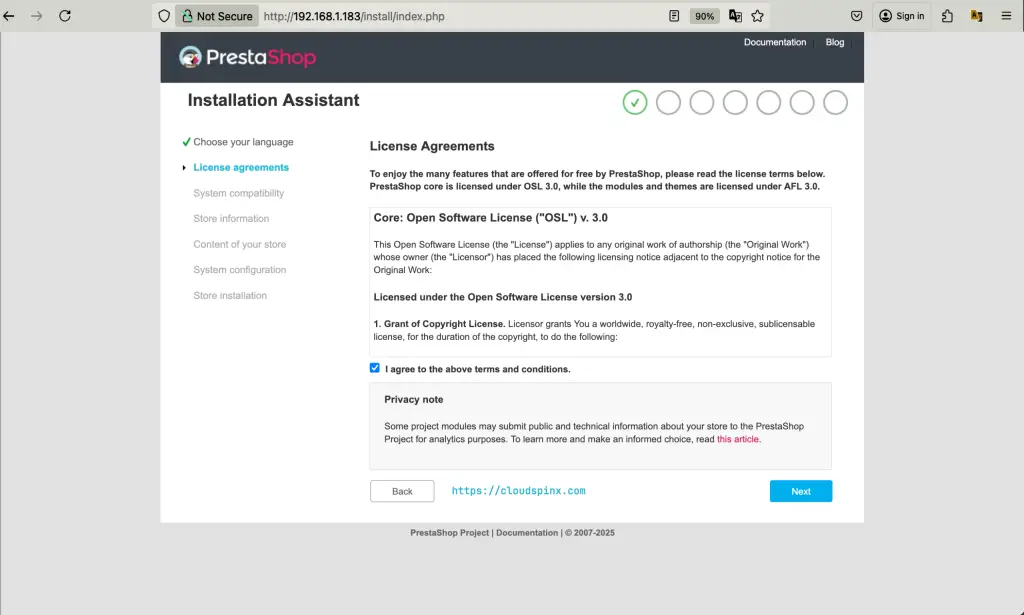This screenshot has height=615, width=1024.
Task: Open site info via 'Not Secure' label
Action: tap(216, 15)
